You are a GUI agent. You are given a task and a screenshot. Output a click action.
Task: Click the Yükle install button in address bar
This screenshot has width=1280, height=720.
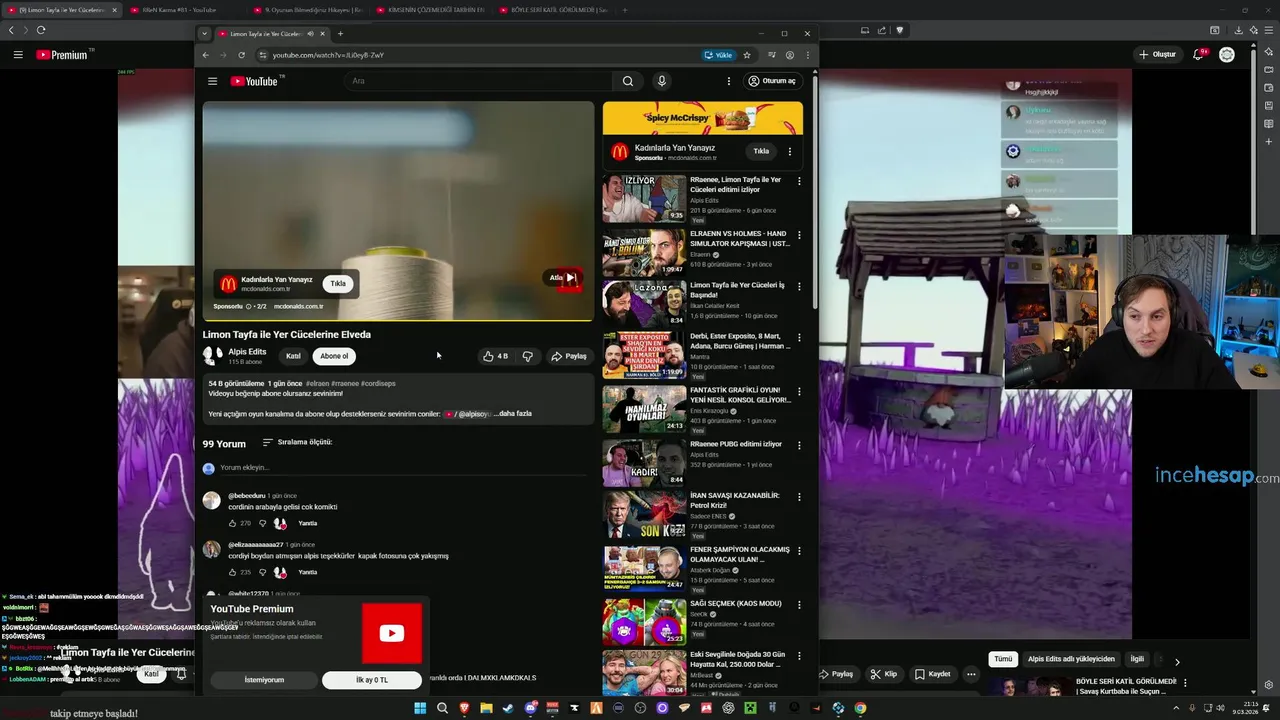click(x=718, y=55)
